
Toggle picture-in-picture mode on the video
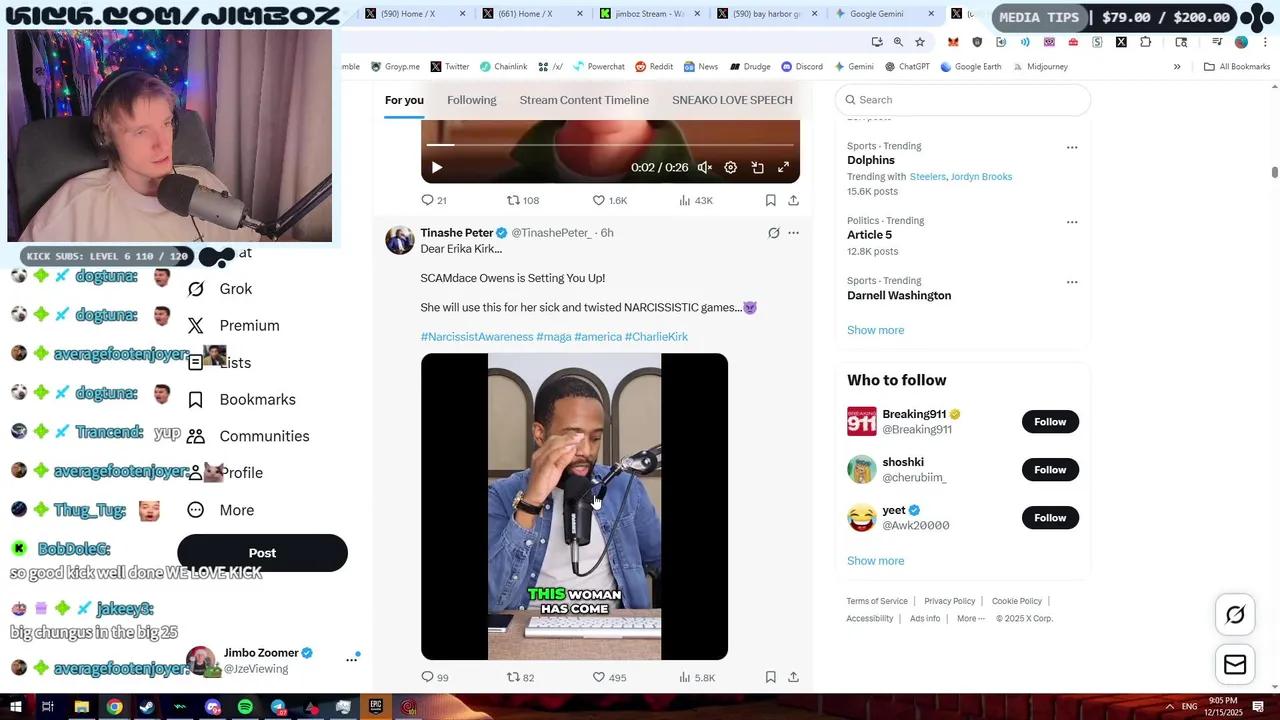point(757,167)
